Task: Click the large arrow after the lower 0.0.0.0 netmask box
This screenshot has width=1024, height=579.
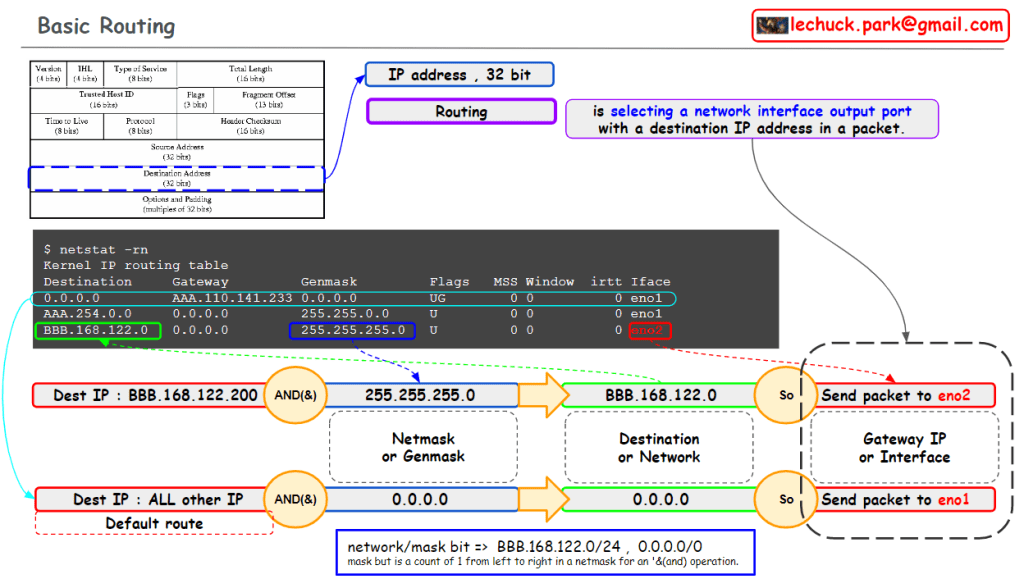Action: [x=539, y=499]
